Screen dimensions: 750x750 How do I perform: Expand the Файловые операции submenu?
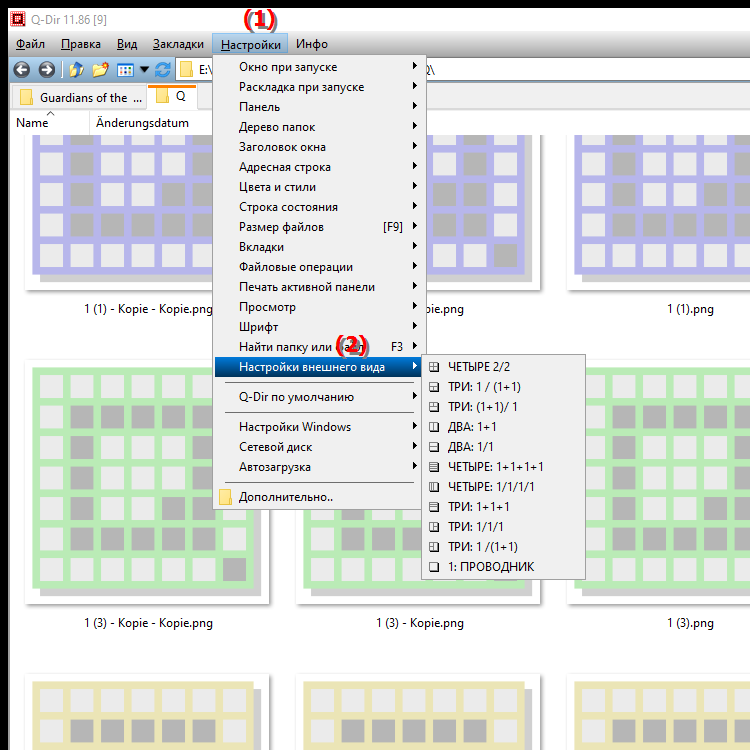(318, 267)
